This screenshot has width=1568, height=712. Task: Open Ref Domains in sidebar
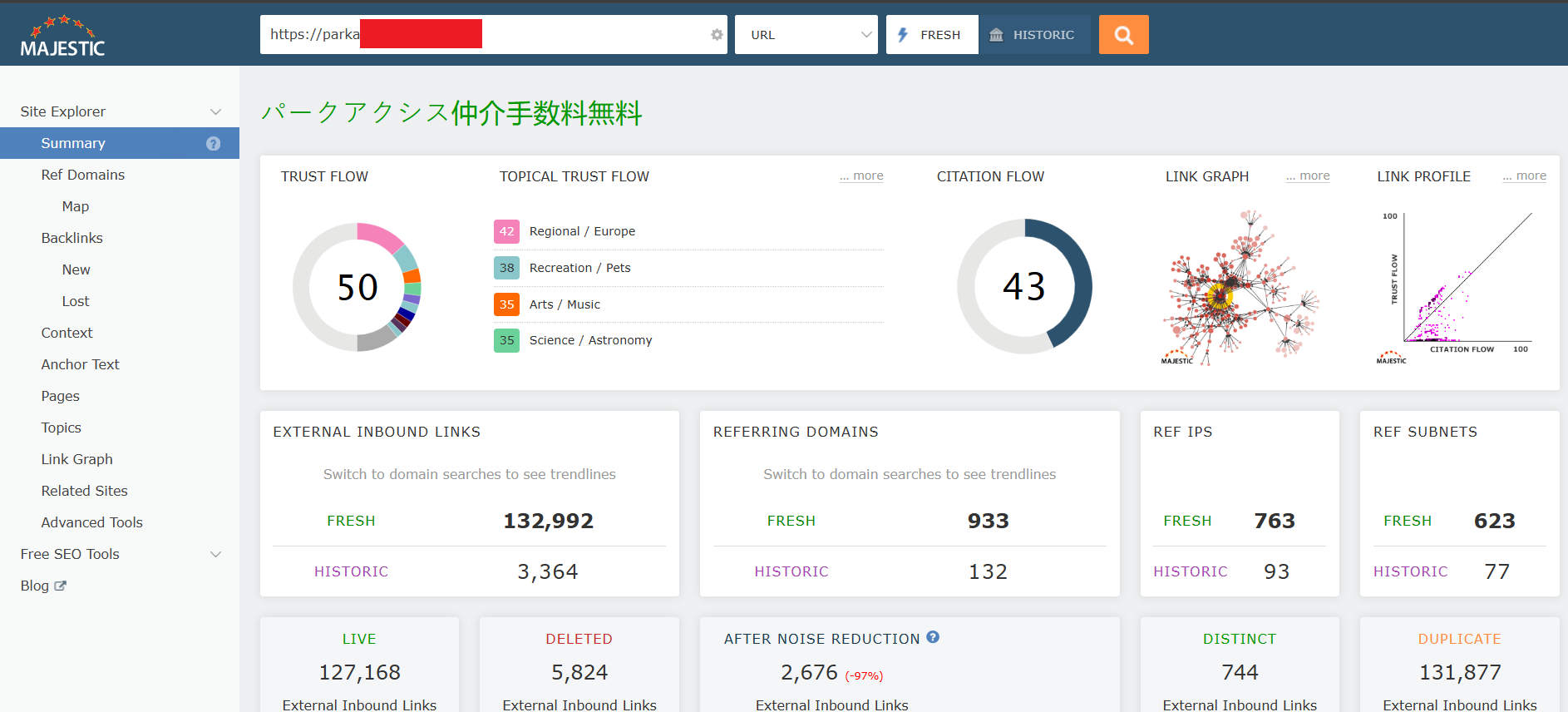(83, 175)
